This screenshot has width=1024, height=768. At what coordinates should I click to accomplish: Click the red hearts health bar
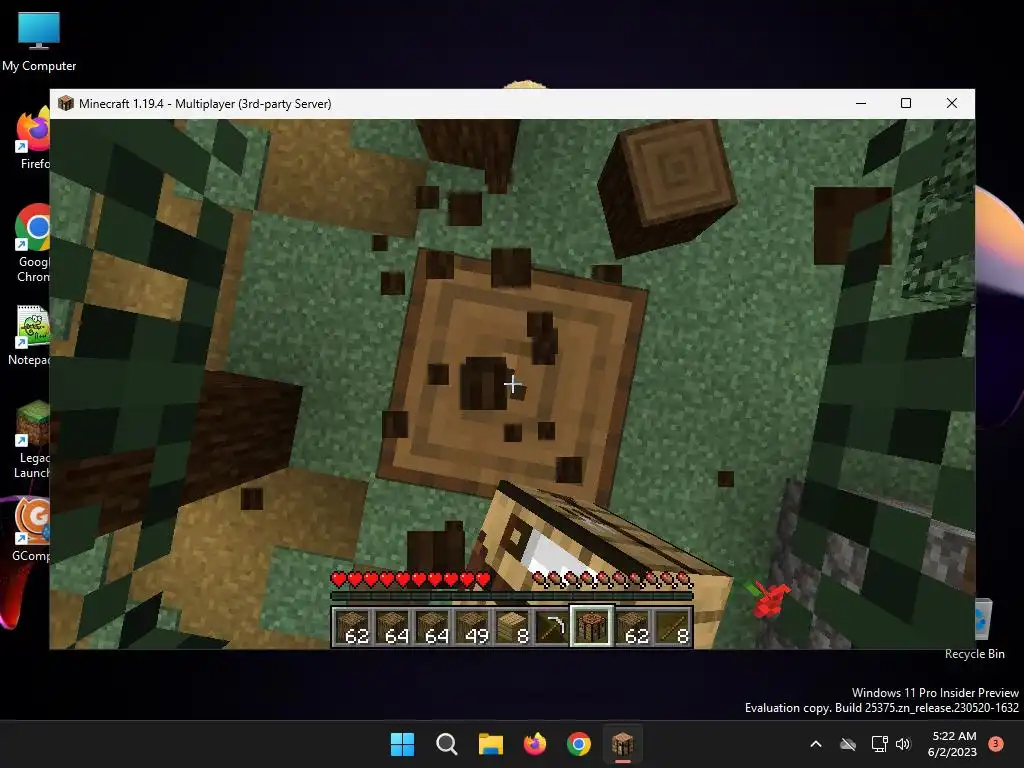click(x=411, y=579)
